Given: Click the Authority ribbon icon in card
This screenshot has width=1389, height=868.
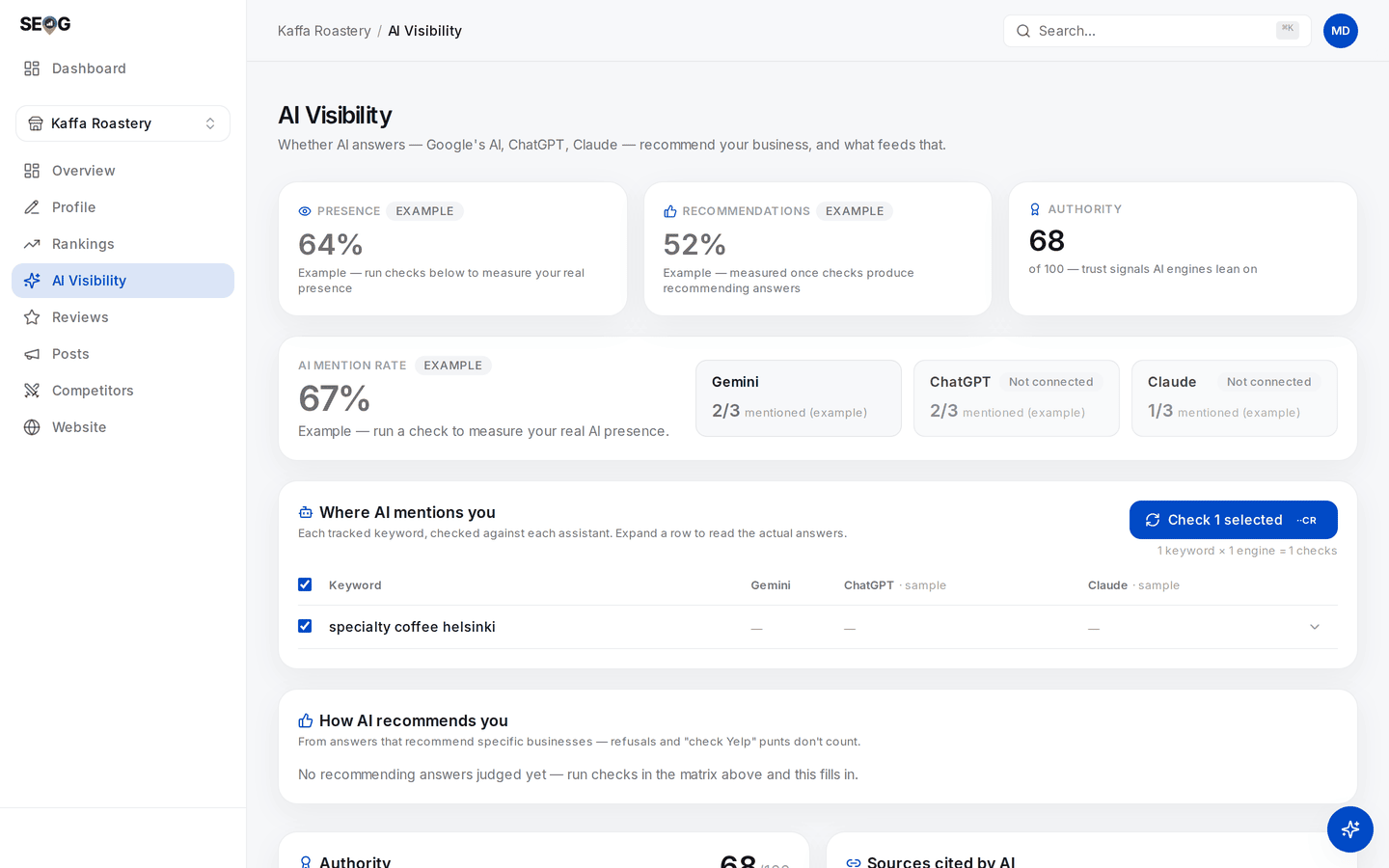Looking at the screenshot, I should tap(1035, 209).
